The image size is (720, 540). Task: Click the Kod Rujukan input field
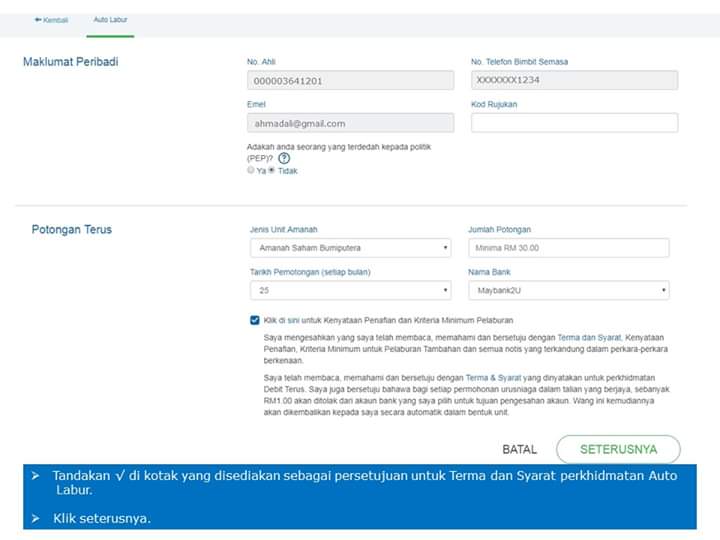574,123
